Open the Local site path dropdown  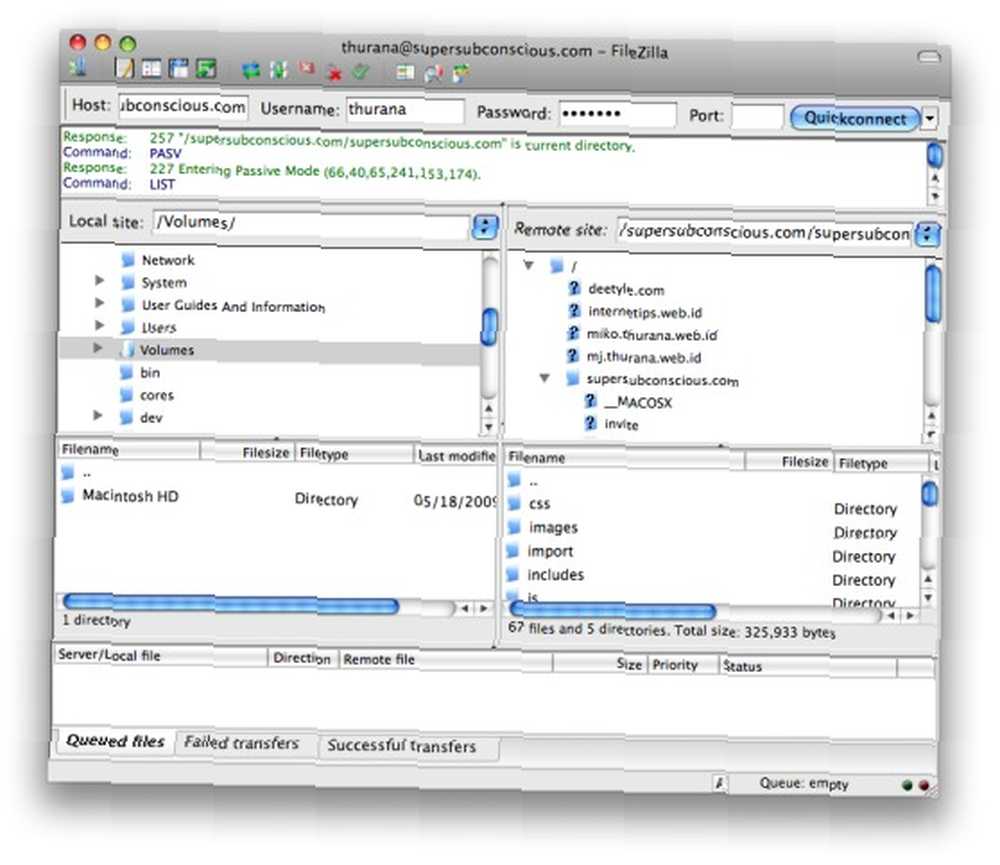[x=485, y=226]
